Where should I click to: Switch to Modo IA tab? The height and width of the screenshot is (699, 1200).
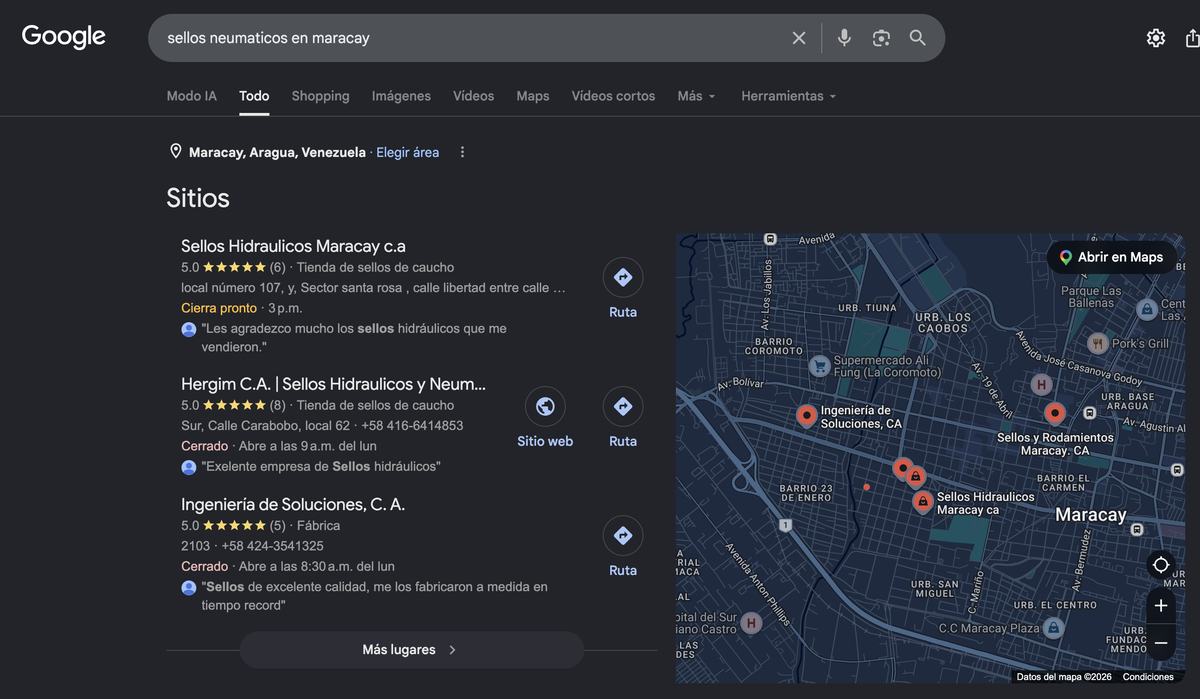(191, 96)
